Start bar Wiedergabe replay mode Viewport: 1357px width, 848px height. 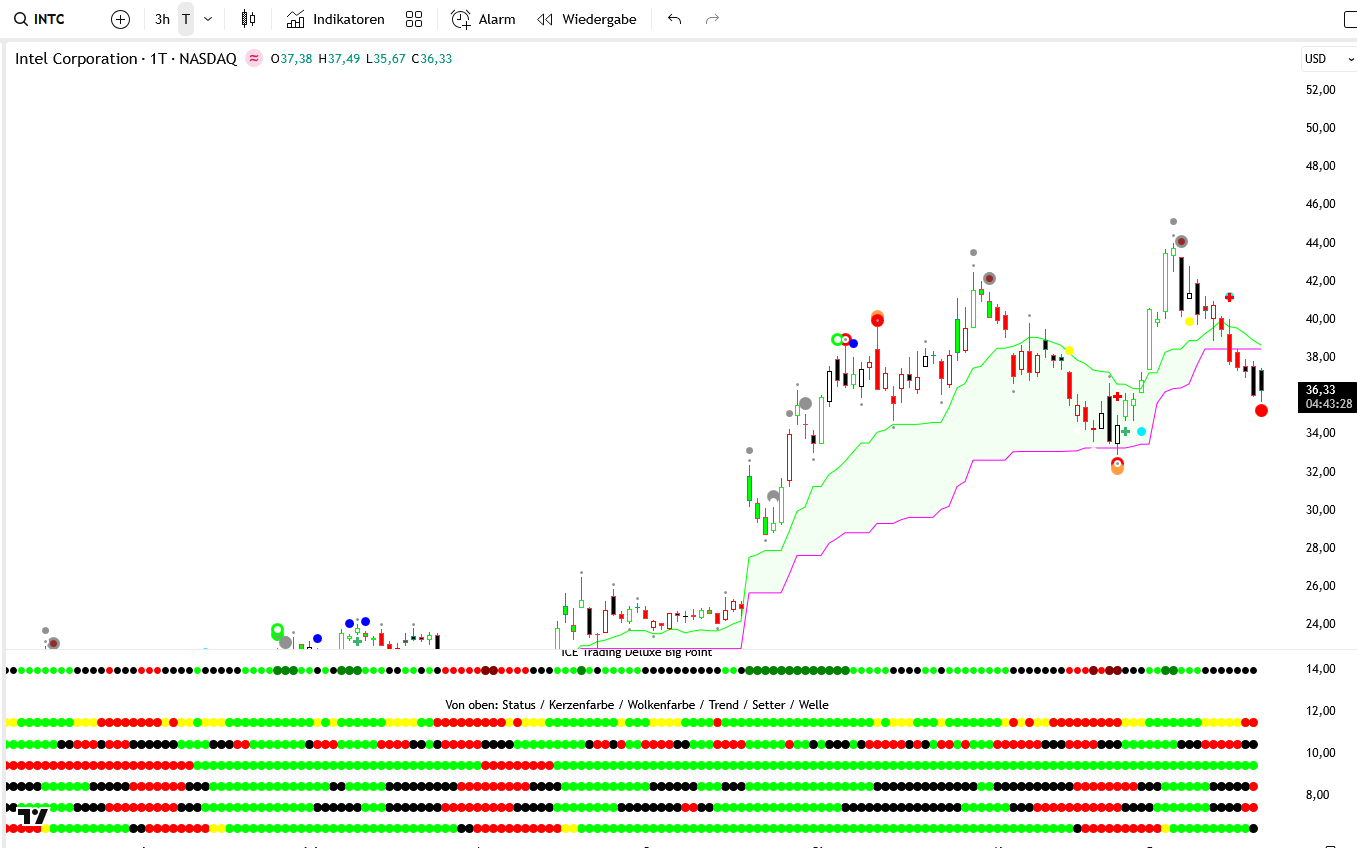587,19
